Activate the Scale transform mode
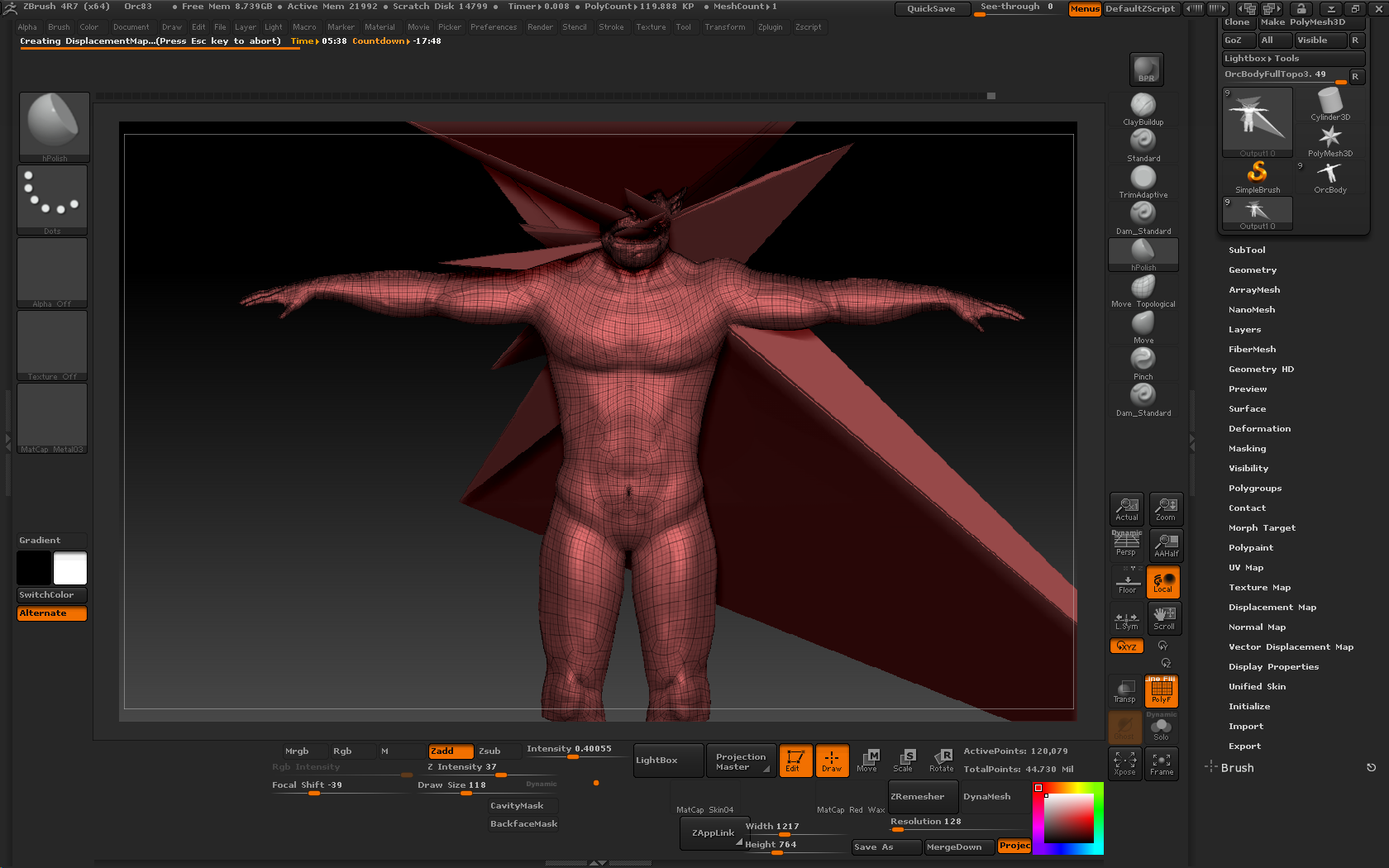Viewport: 1389px width, 868px height. tap(904, 761)
